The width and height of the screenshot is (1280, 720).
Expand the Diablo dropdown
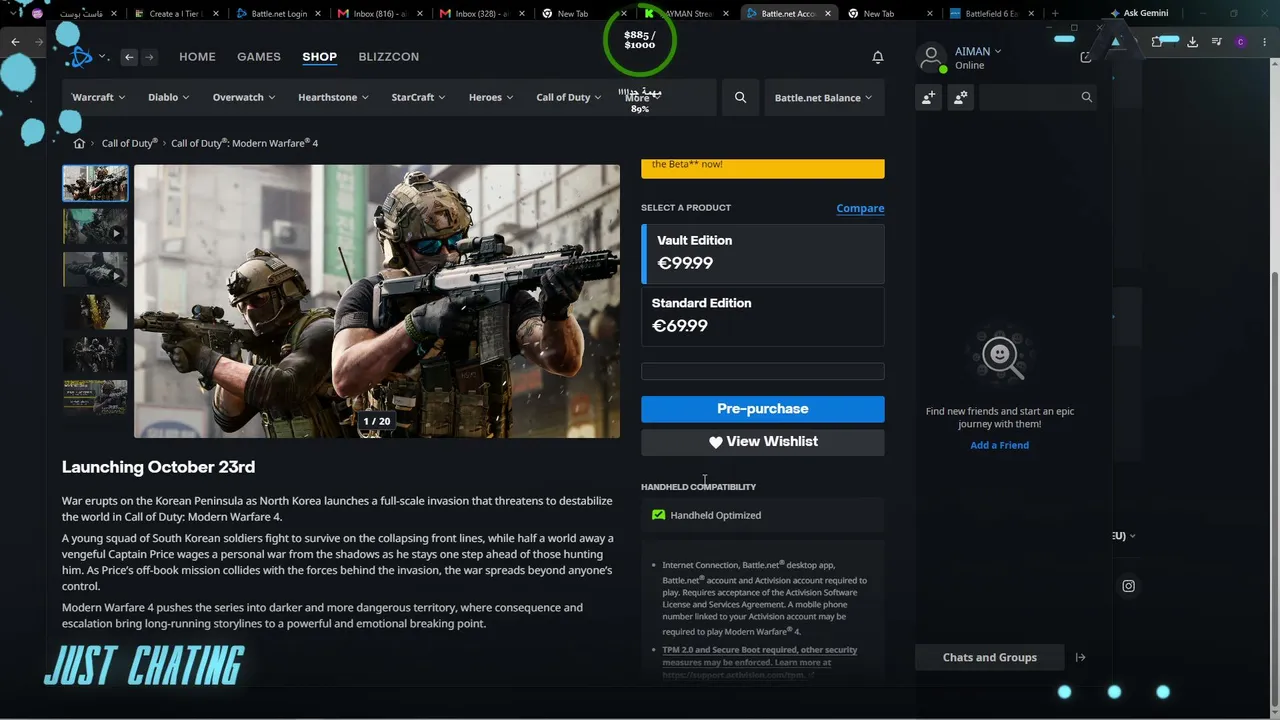168,97
